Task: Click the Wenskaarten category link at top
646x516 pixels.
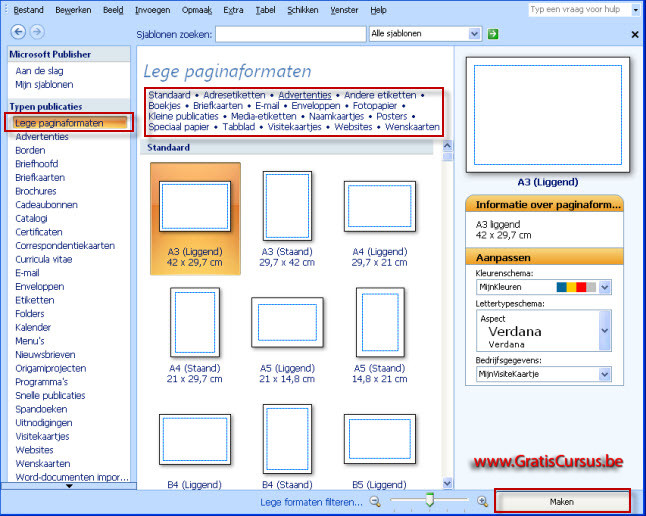Action: 412,127
